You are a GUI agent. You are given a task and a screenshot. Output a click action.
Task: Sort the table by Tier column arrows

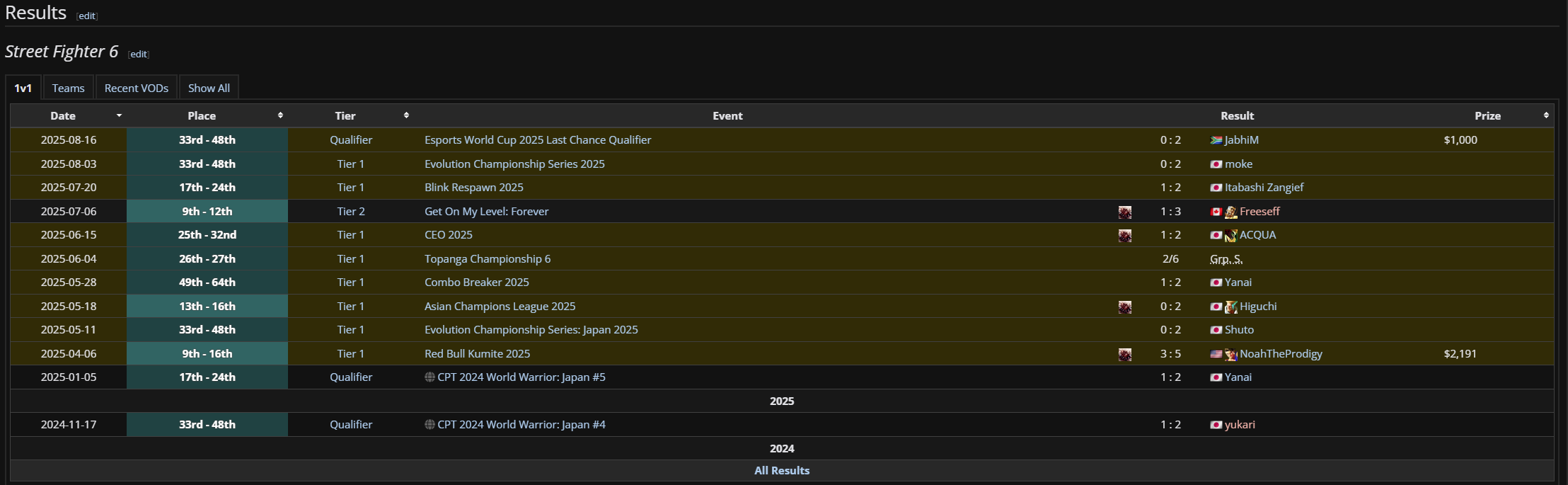pos(406,115)
